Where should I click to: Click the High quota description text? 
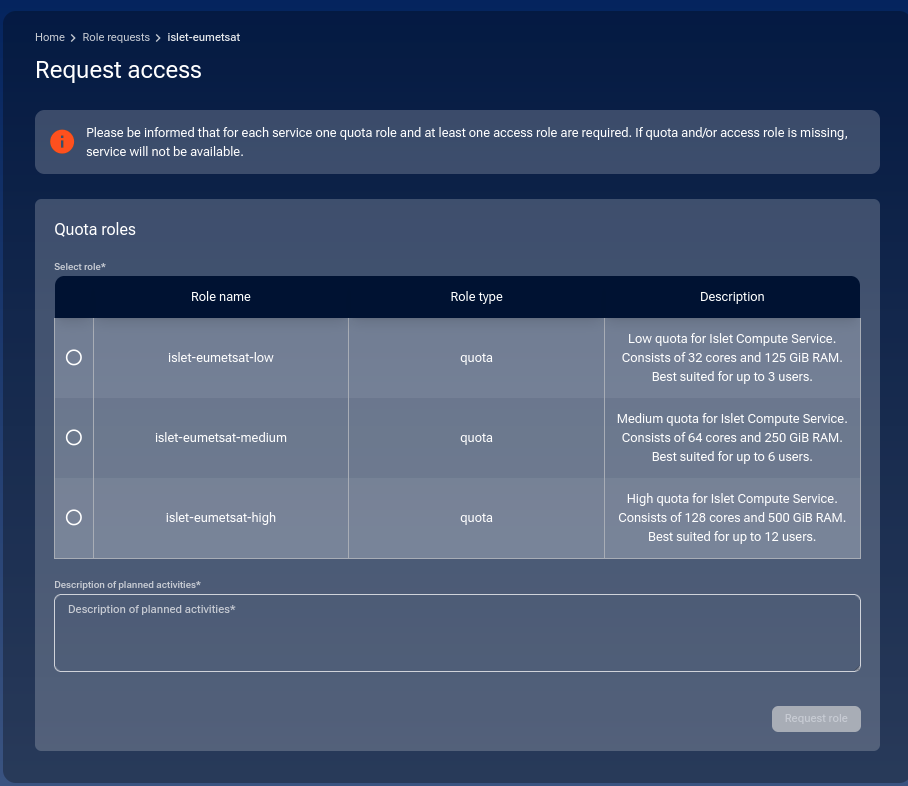pyautogui.click(x=732, y=518)
